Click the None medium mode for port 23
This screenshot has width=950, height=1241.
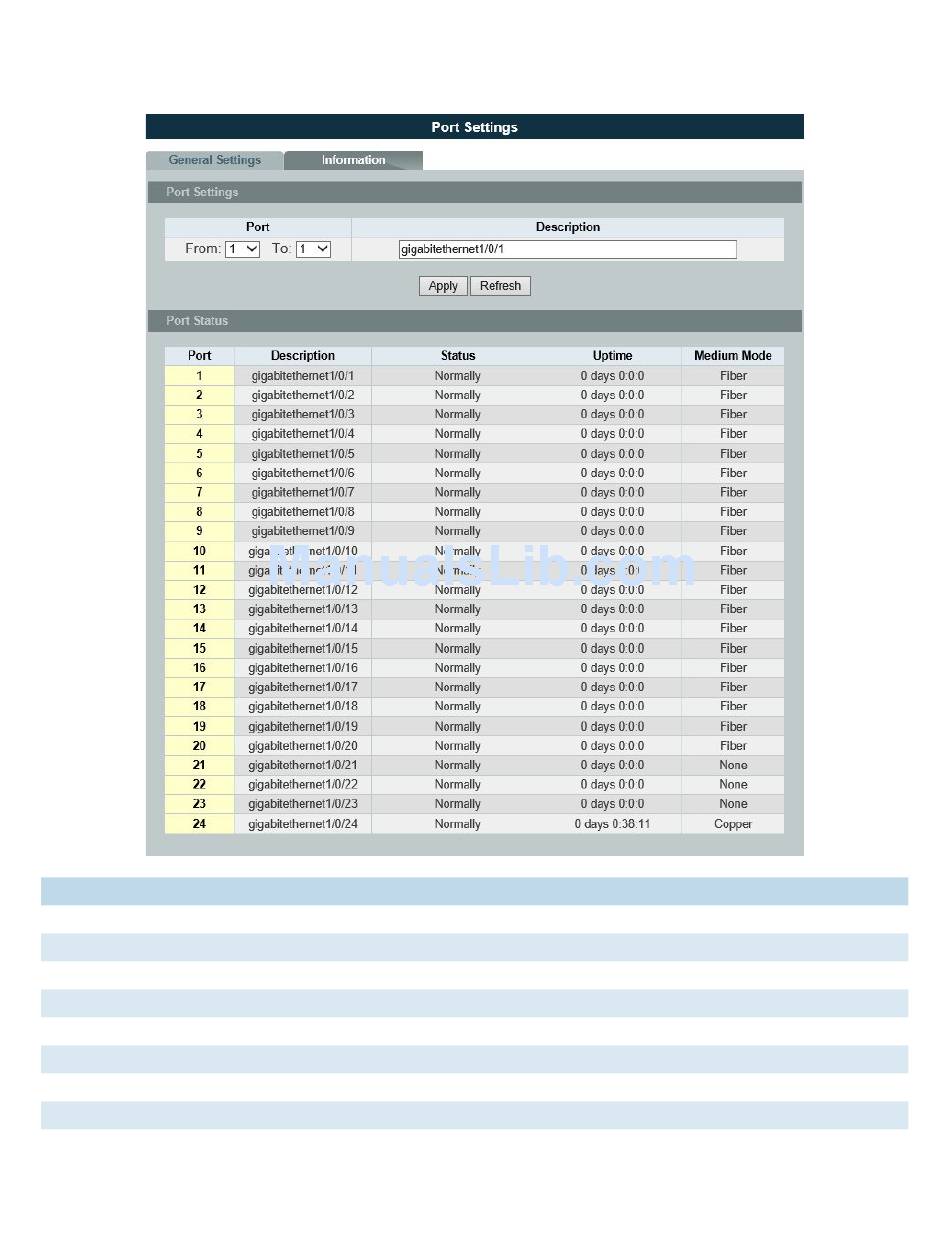pos(733,804)
